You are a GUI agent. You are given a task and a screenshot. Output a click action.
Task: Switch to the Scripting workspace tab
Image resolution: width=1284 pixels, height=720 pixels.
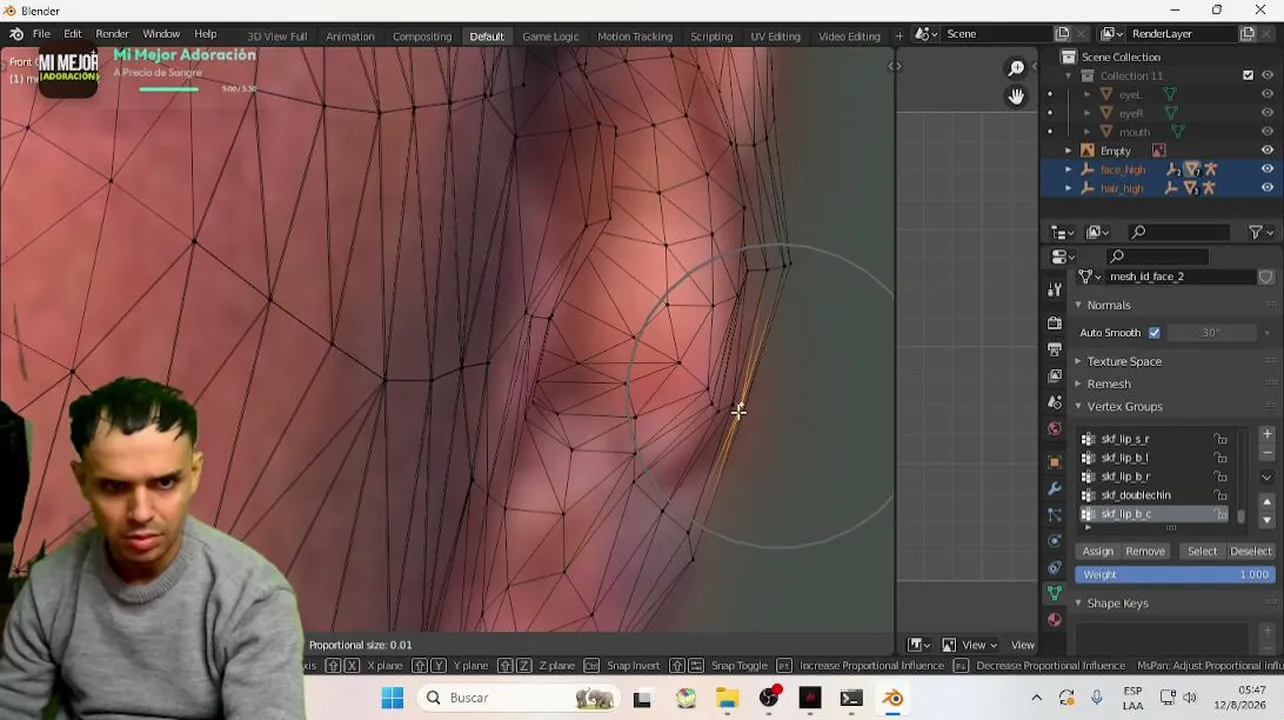711,36
